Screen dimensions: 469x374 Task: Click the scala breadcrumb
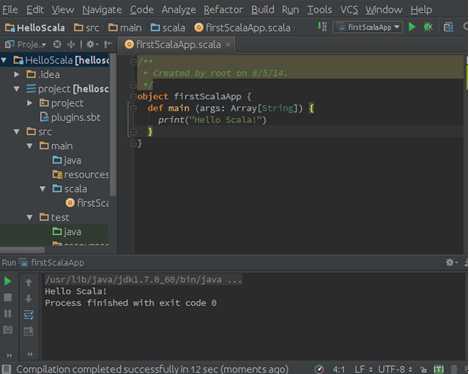(x=168, y=28)
